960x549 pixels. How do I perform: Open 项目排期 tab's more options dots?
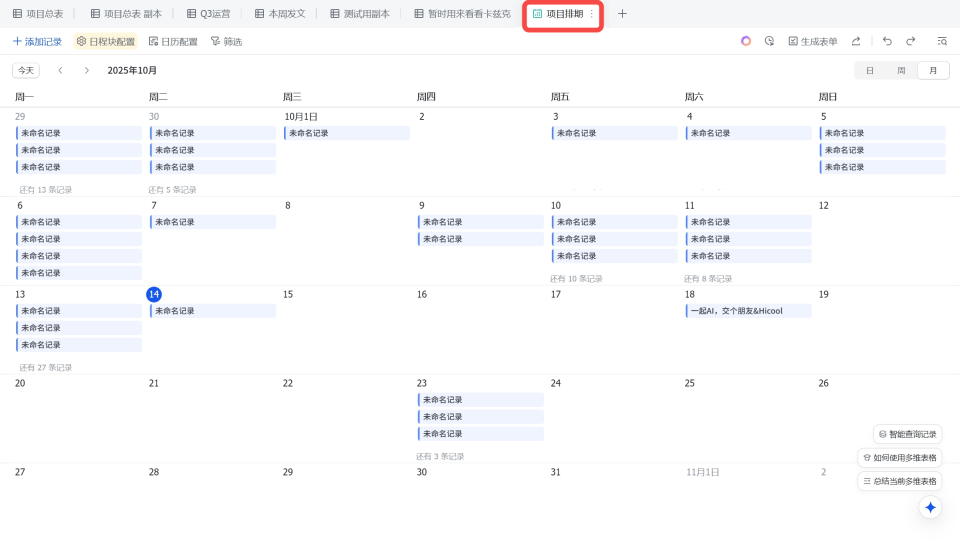[x=591, y=14]
